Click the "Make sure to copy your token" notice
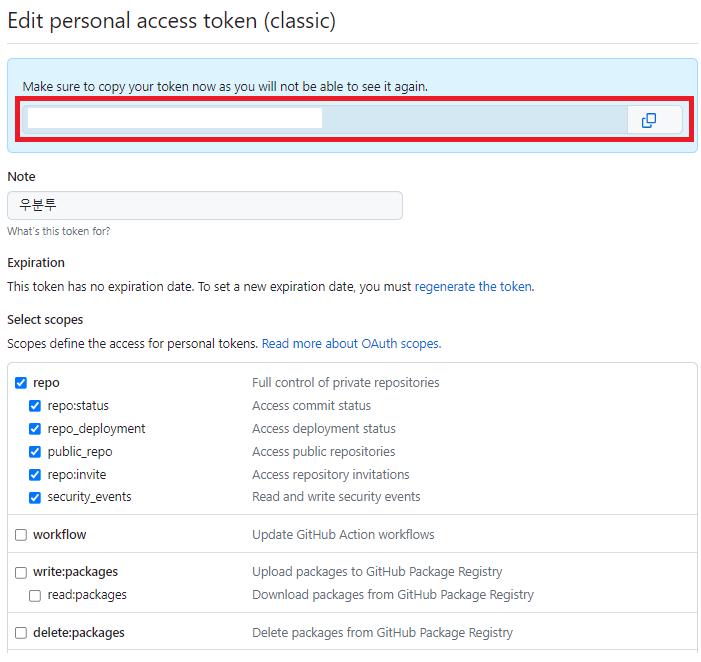 pos(225,86)
